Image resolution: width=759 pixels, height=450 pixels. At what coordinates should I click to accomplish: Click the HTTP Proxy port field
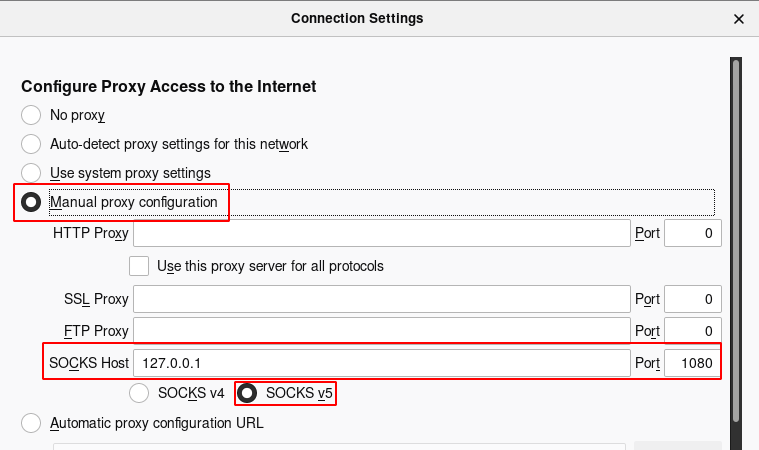tap(692, 234)
